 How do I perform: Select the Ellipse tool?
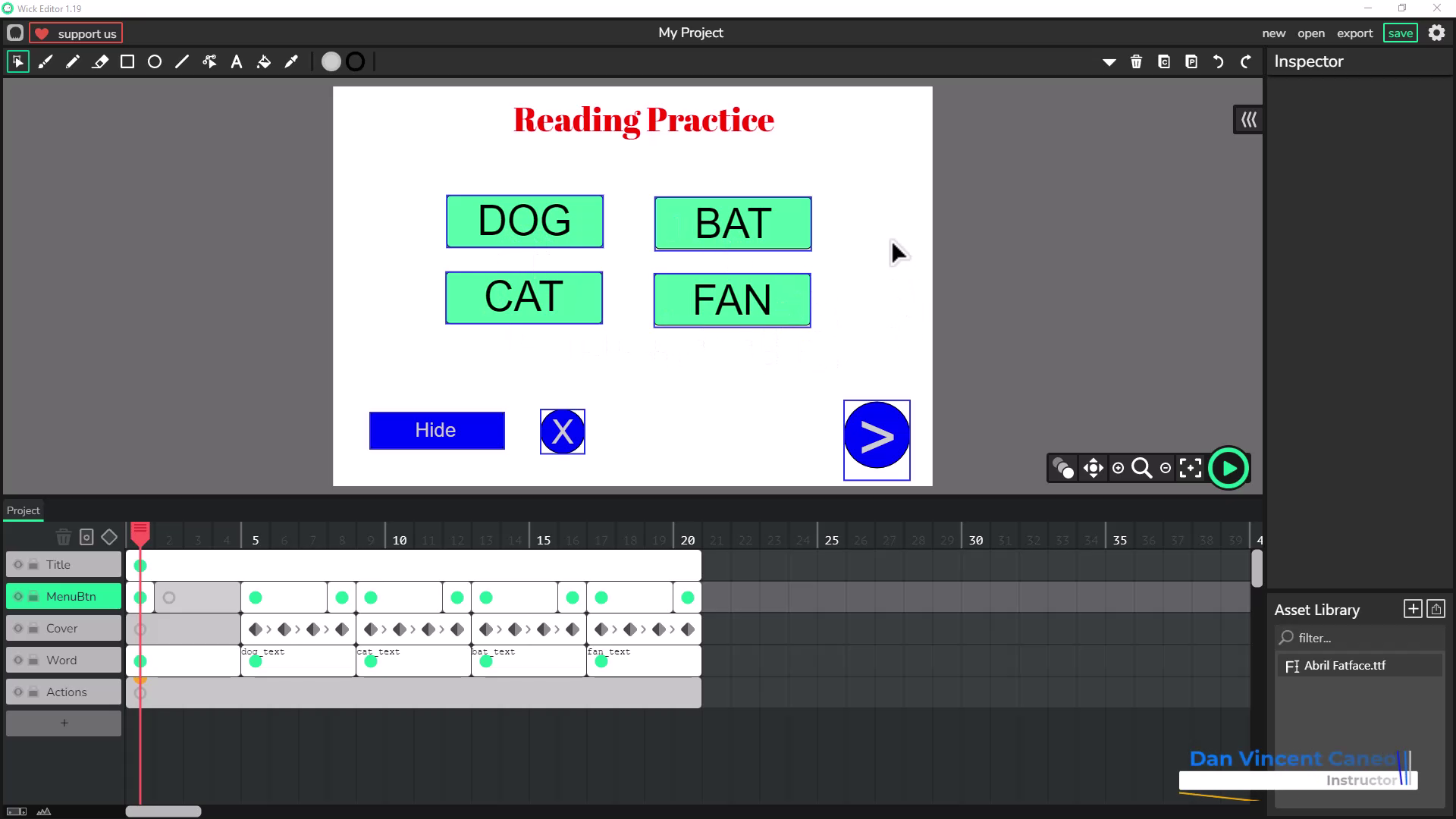coord(155,62)
